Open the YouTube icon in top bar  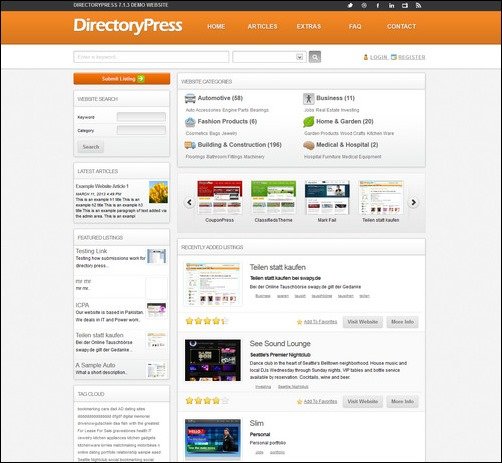[x=405, y=5]
